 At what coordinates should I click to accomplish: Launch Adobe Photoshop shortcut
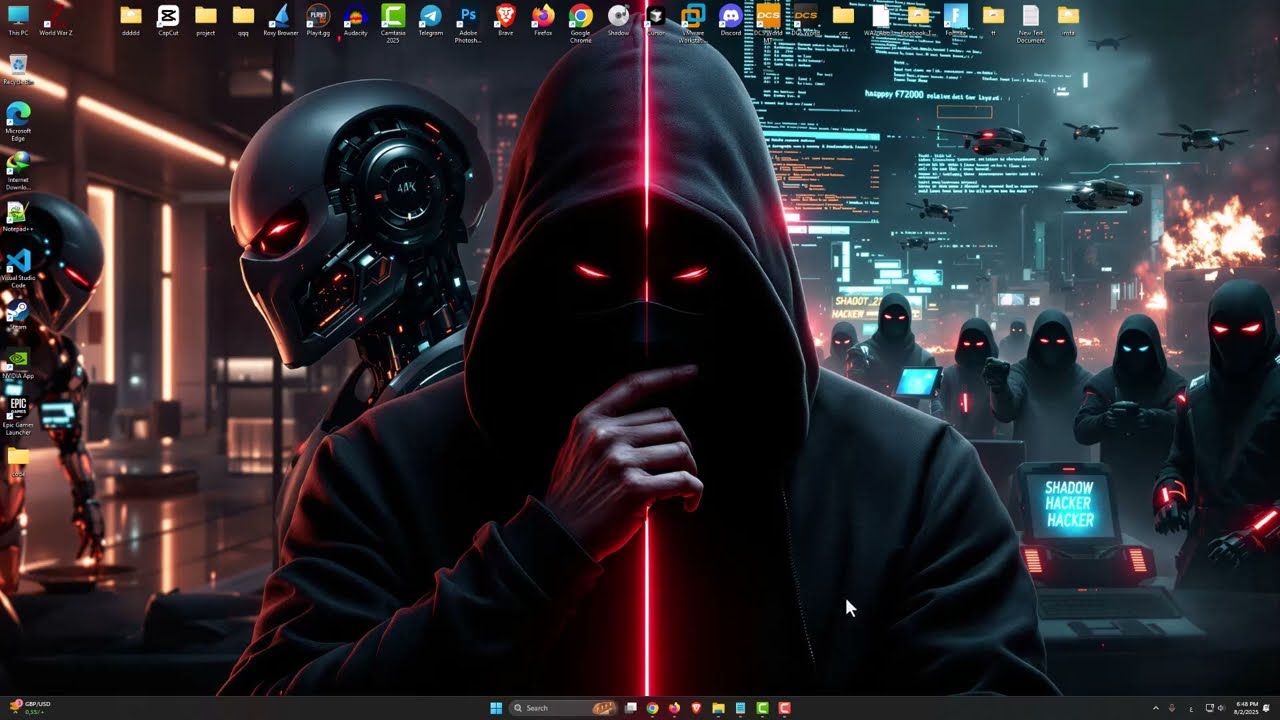(468, 16)
